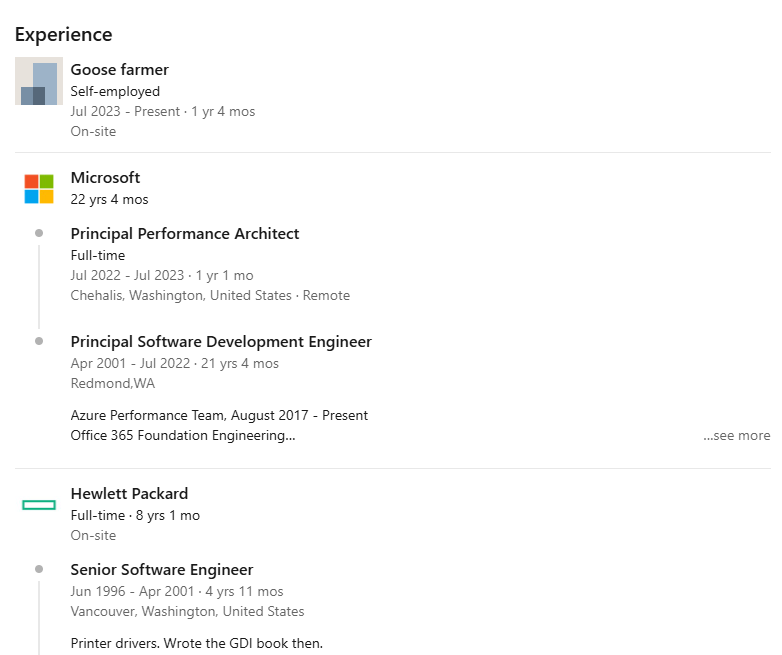Click the "Azure Performance Team" description text
This screenshot has width=782, height=655.
(x=219, y=415)
